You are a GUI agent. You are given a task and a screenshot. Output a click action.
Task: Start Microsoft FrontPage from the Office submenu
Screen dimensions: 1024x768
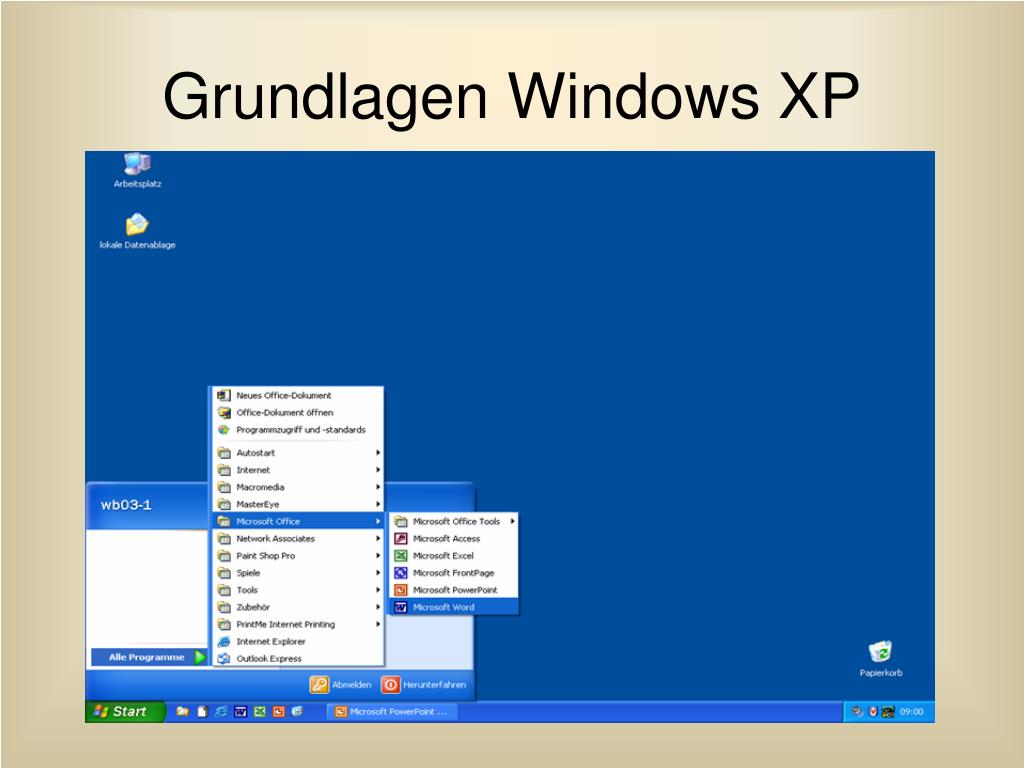click(x=455, y=573)
